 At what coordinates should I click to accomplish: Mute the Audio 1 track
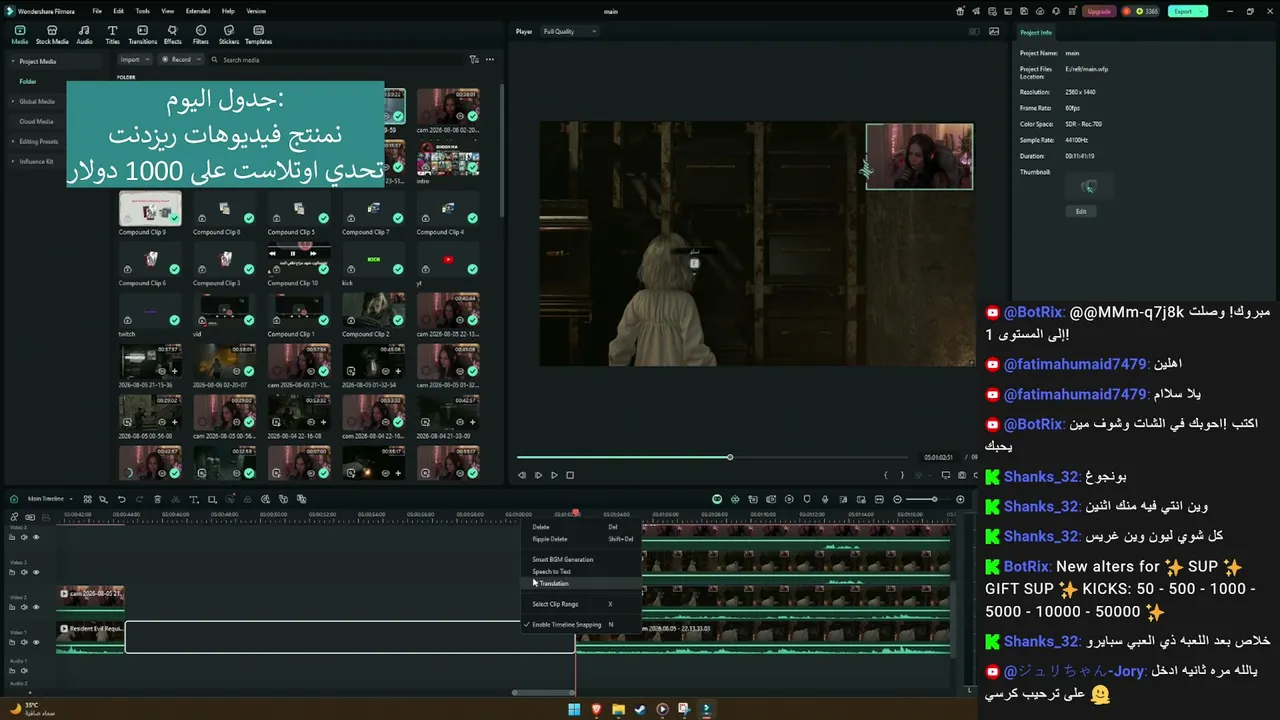(x=24, y=671)
